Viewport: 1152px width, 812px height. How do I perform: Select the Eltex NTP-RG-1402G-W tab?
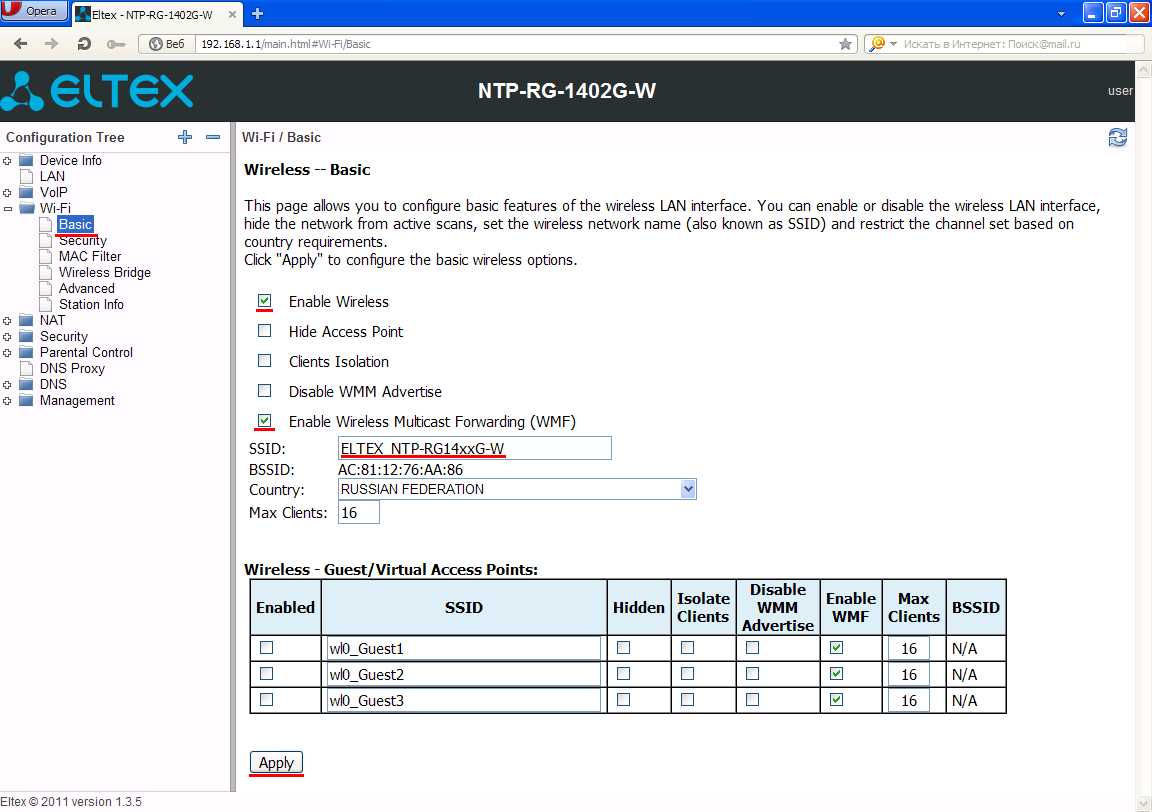click(150, 14)
